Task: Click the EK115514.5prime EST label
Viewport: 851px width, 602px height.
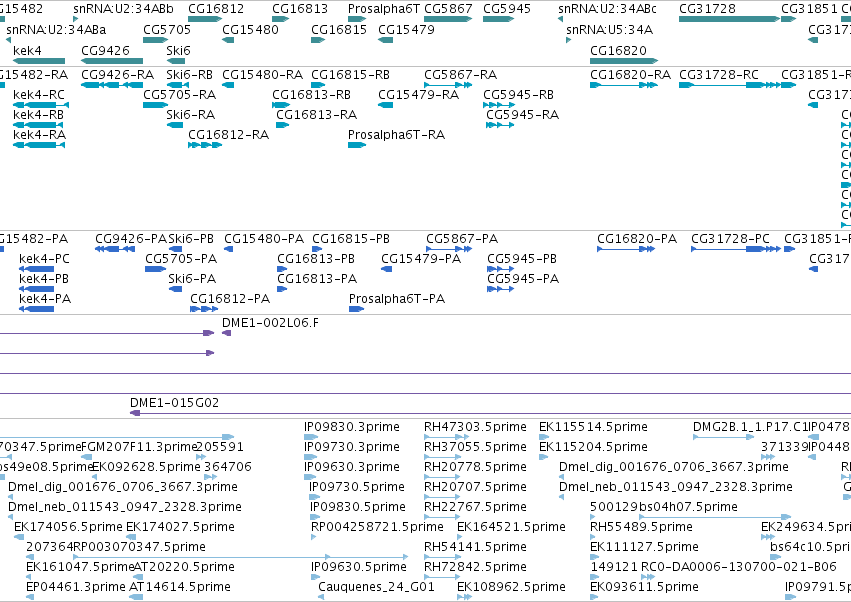Action: tap(593, 427)
